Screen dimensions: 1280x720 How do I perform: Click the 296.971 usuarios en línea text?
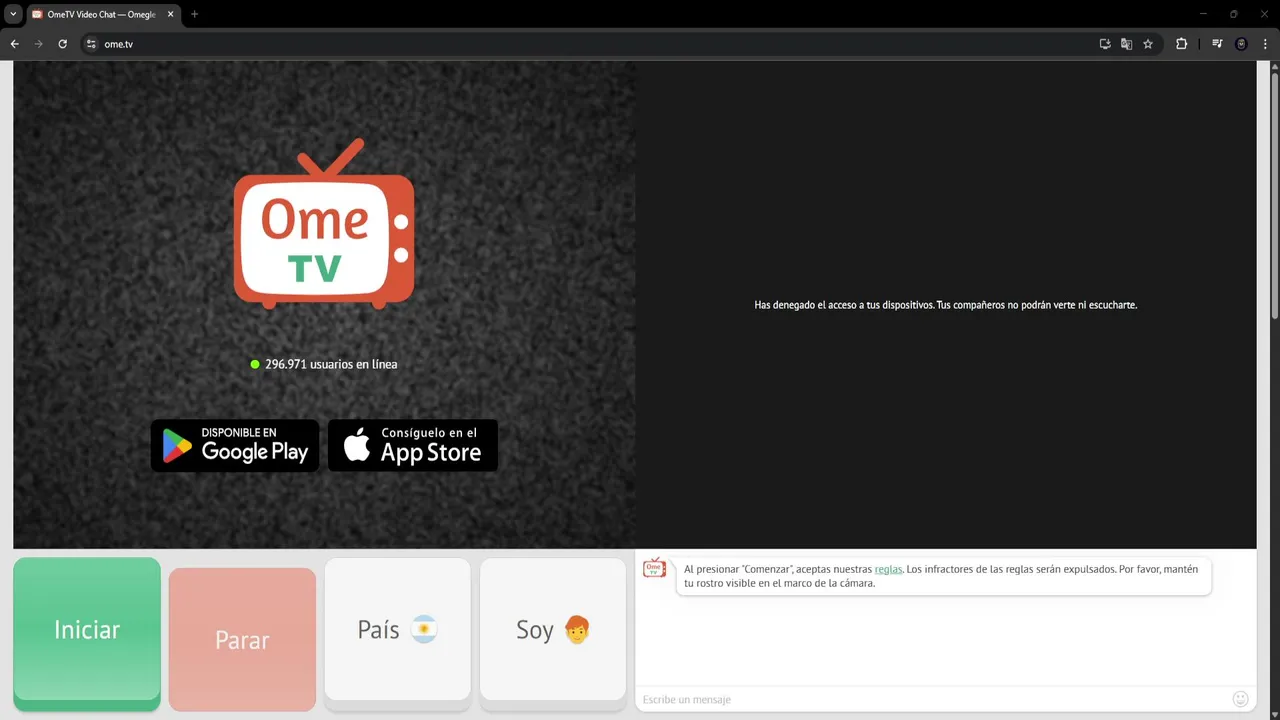pos(331,364)
